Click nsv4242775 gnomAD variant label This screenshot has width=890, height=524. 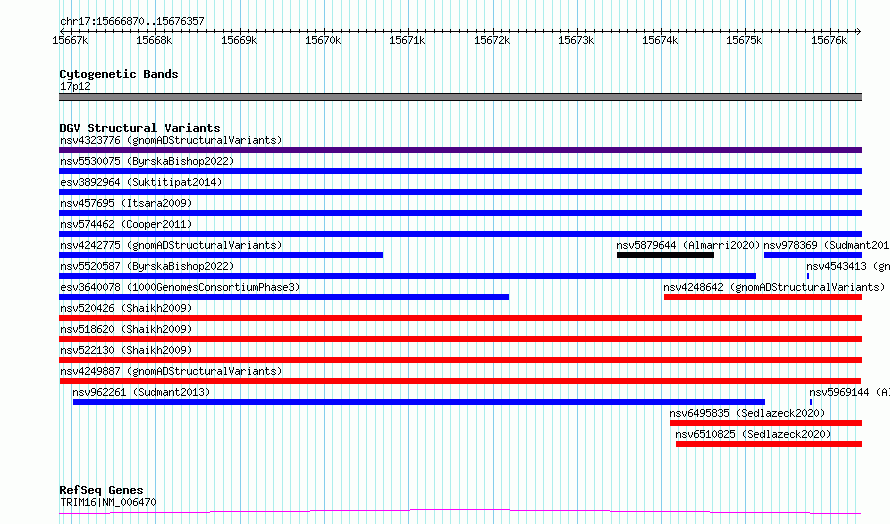point(171,245)
